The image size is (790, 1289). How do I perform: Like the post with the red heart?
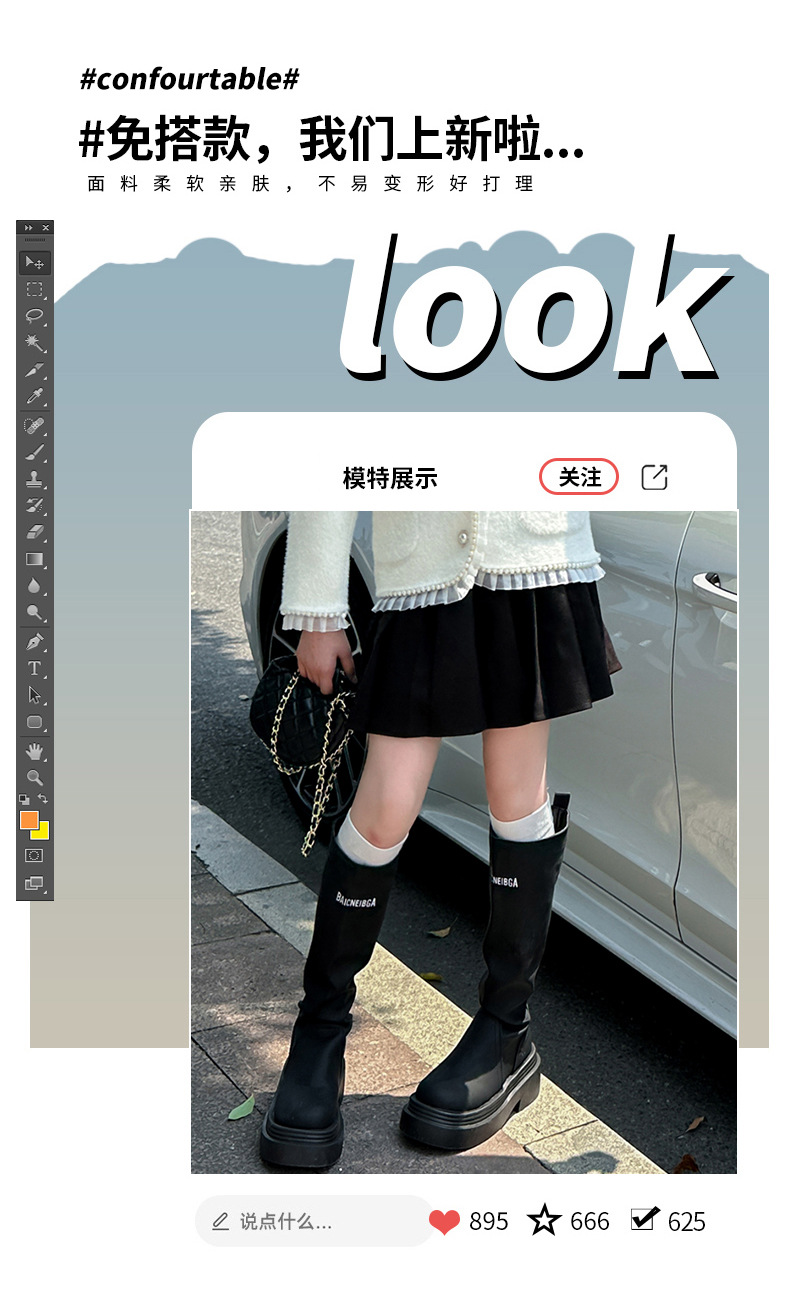(444, 1221)
